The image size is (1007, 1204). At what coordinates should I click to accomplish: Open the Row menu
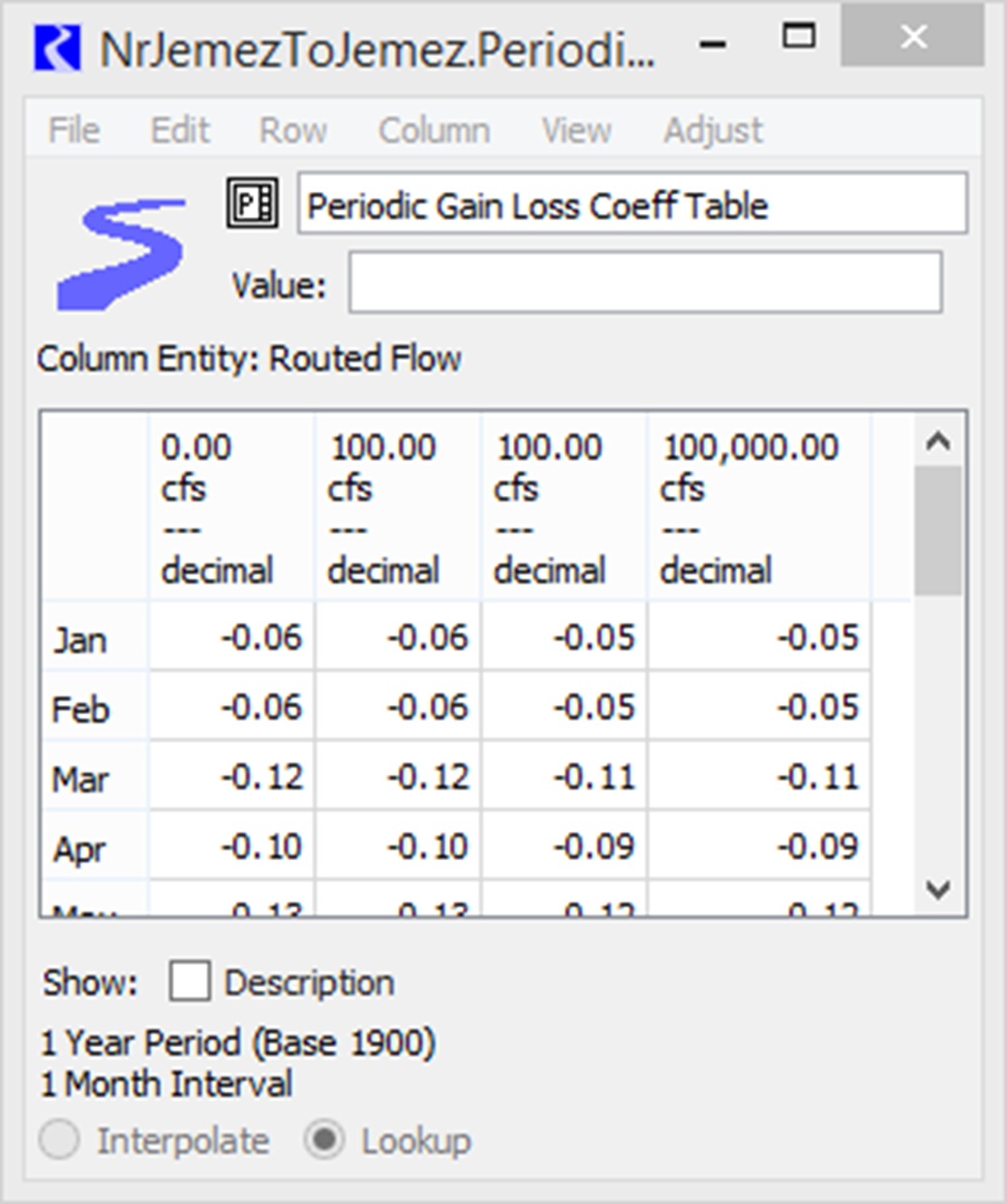[x=292, y=130]
